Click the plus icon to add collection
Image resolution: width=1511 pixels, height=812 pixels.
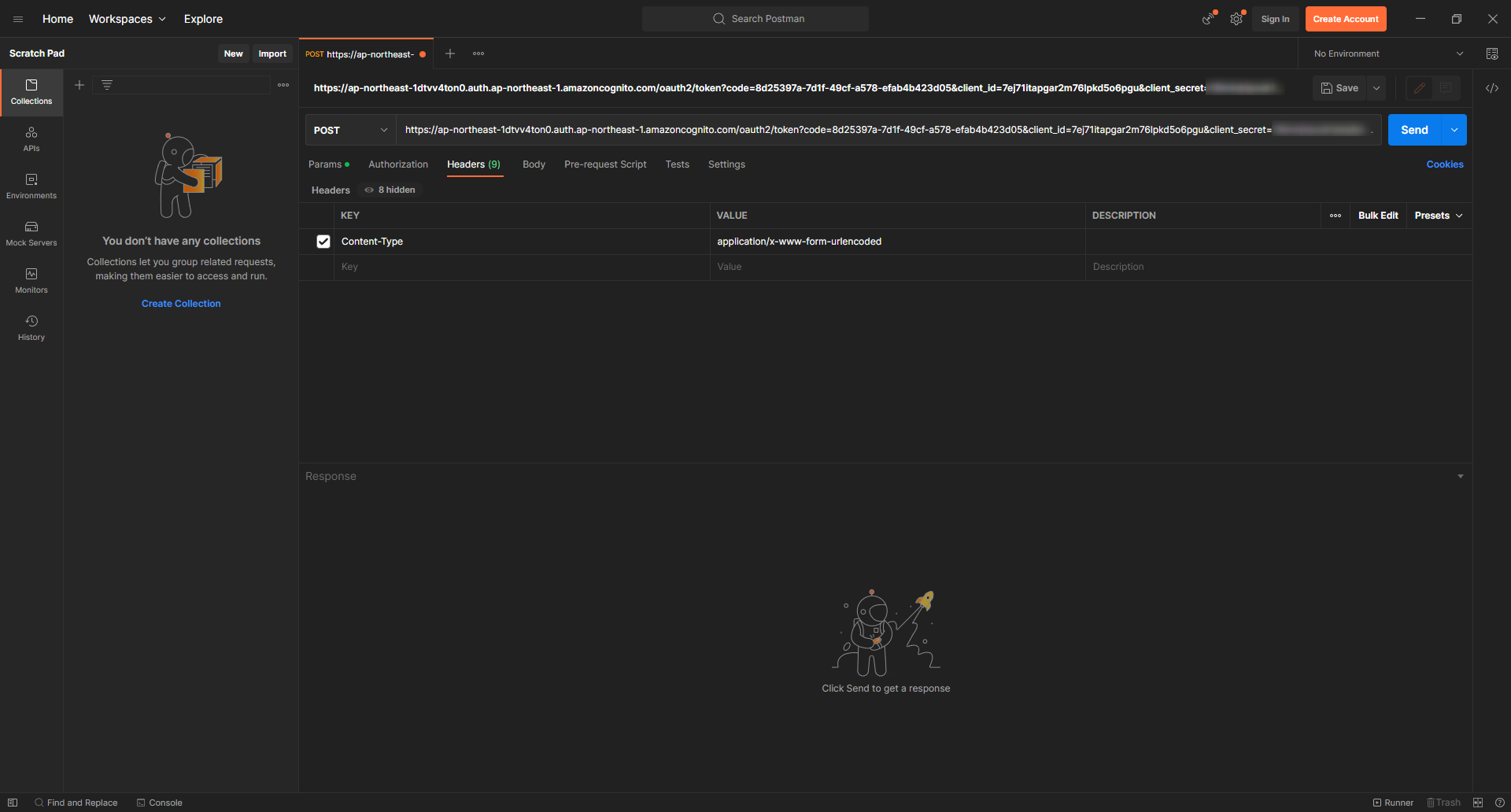click(x=79, y=85)
